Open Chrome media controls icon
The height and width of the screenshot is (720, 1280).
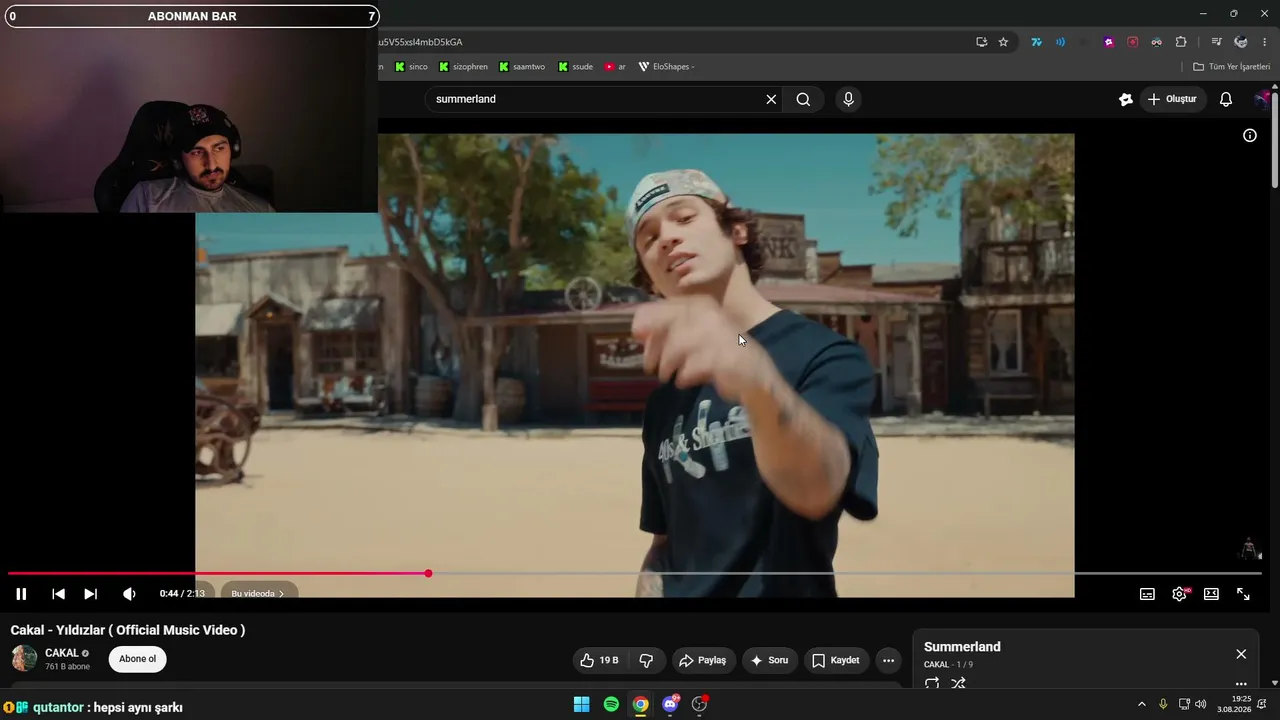coord(1216,42)
